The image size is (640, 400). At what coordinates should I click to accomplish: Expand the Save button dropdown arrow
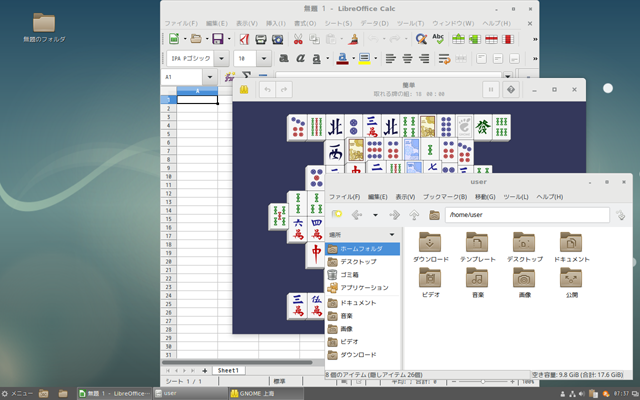(229, 39)
